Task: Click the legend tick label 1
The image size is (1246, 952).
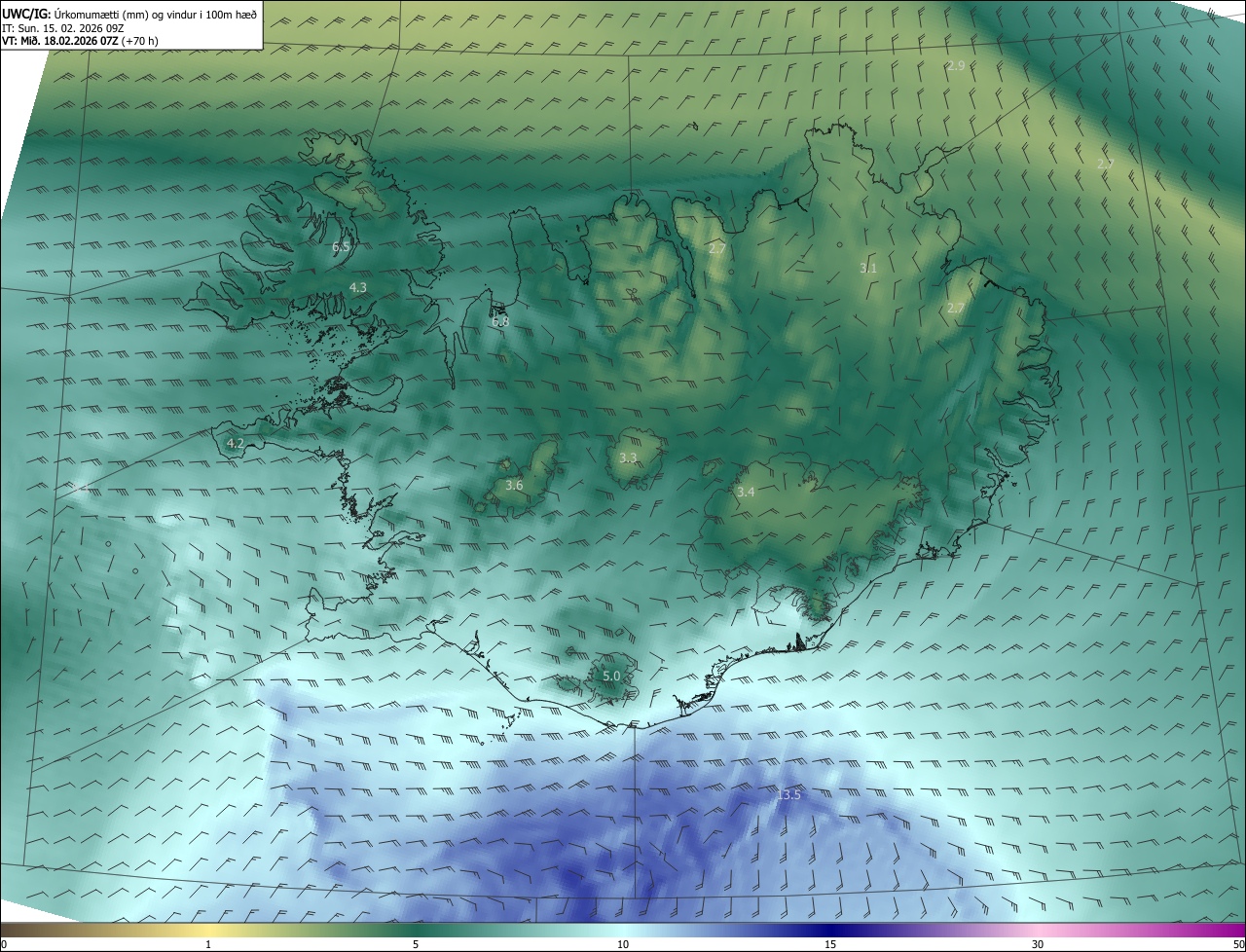Action: 208,945
